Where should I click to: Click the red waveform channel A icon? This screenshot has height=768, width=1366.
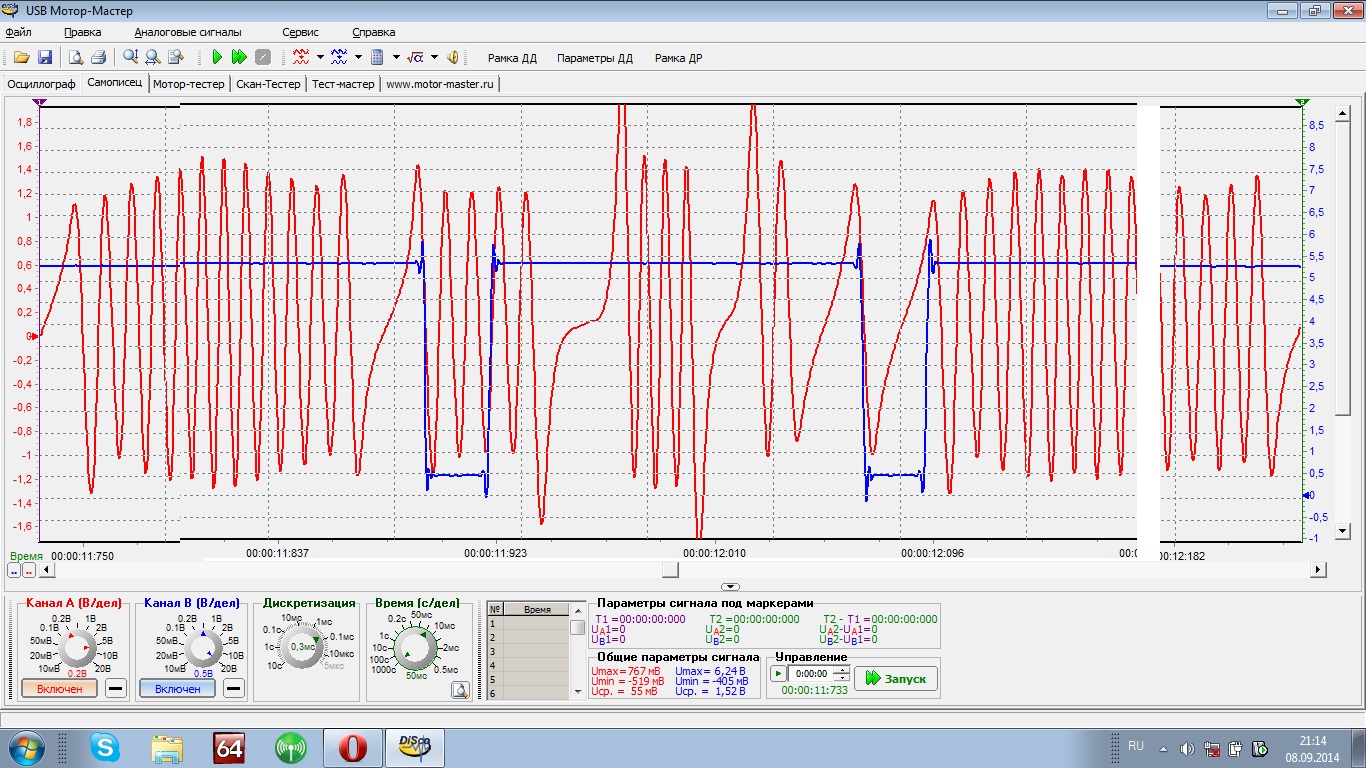point(301,58)
